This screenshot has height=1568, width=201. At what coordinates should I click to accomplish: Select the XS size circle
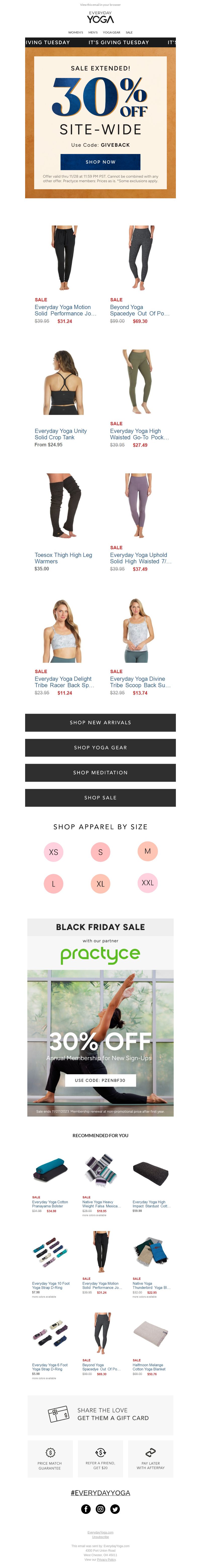[x=54, y=852]
